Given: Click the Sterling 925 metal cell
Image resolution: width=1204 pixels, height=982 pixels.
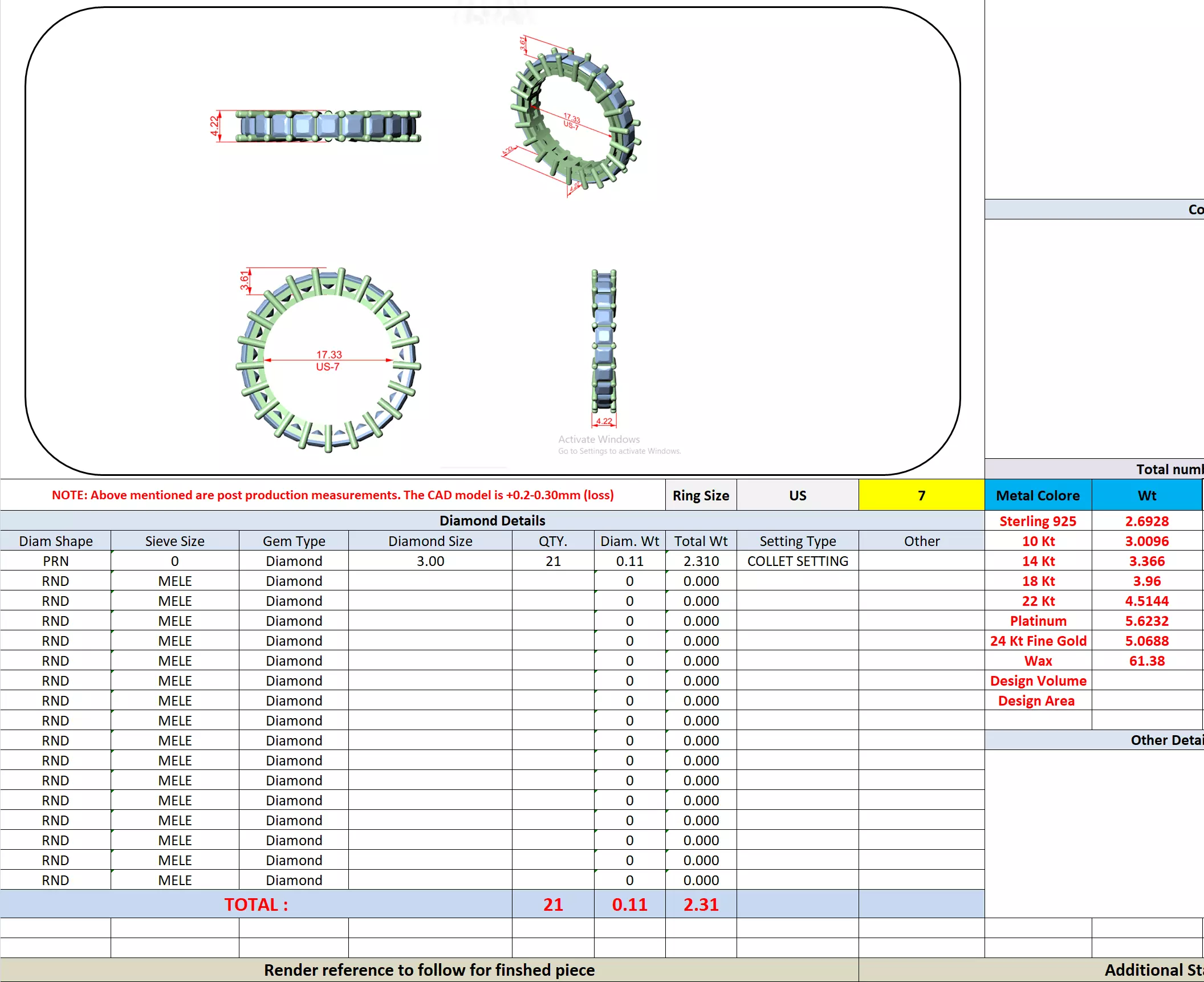Looking at the screenshot, I should pyautogui.click(x=1038, y=521).
